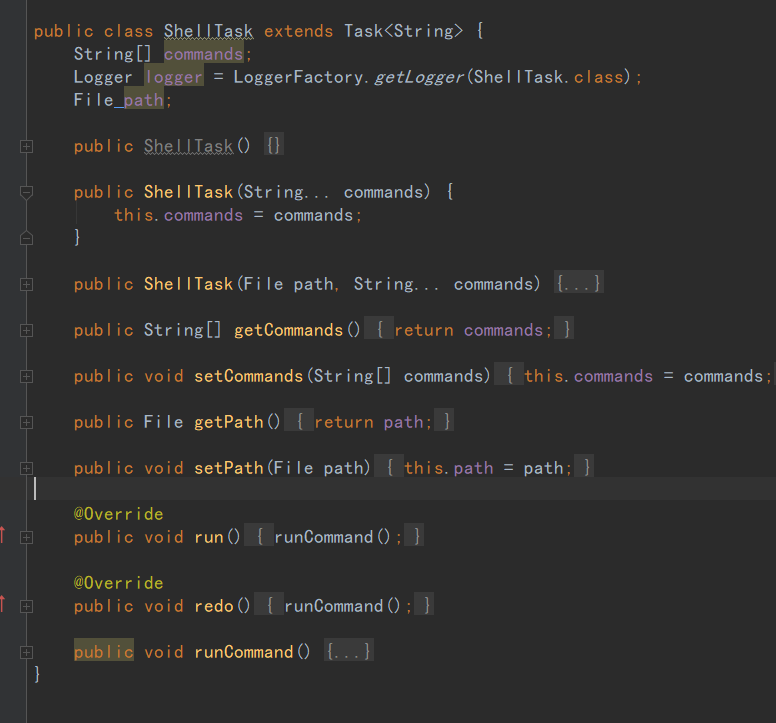Click the logger field name
The width and height of the screenshot is (776, 723).
click(x=174, y=77)
